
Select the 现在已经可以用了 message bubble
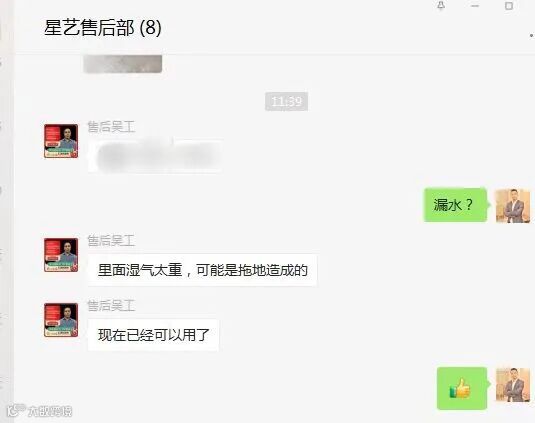[x=154, y=335]
